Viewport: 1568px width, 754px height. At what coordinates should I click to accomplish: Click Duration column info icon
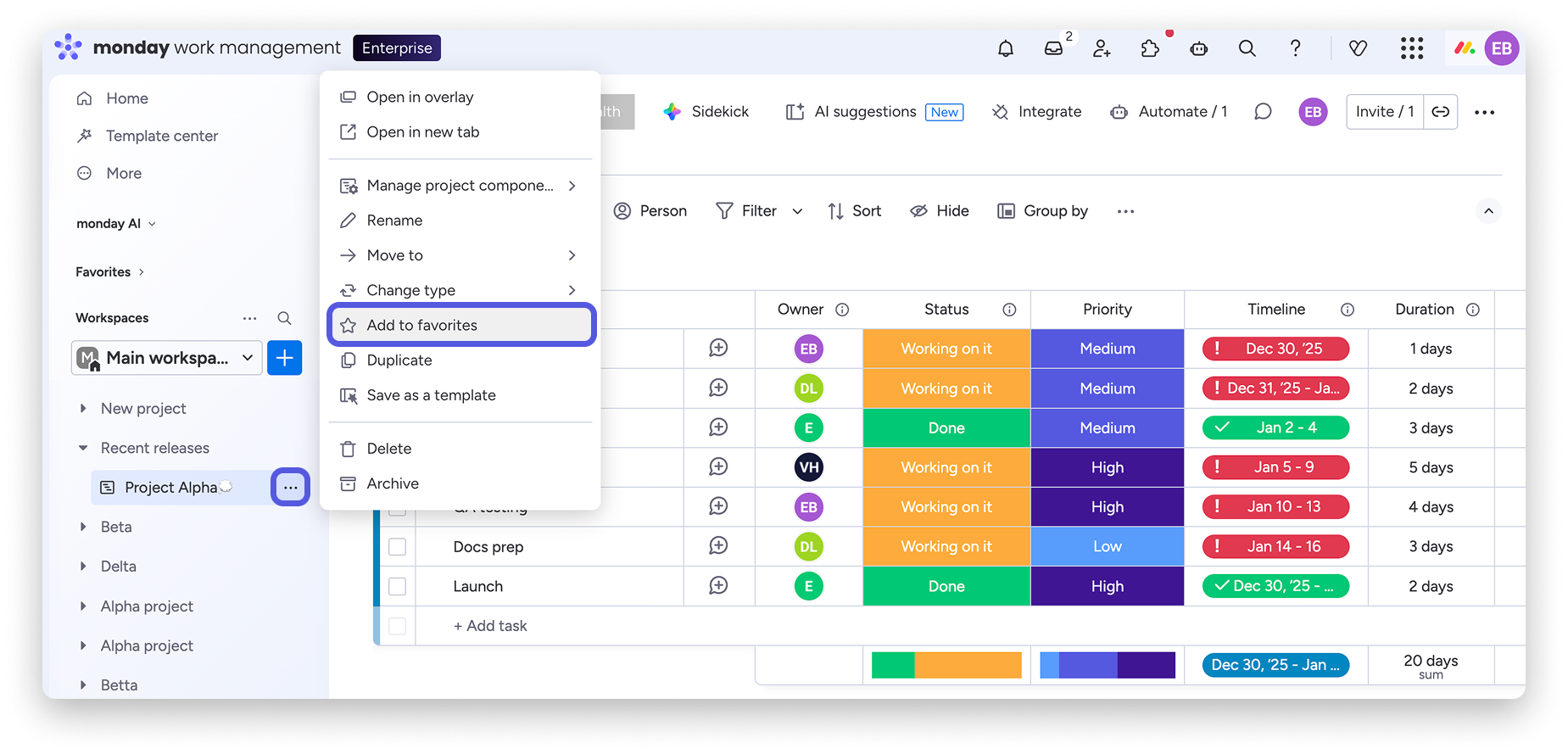1473,310
